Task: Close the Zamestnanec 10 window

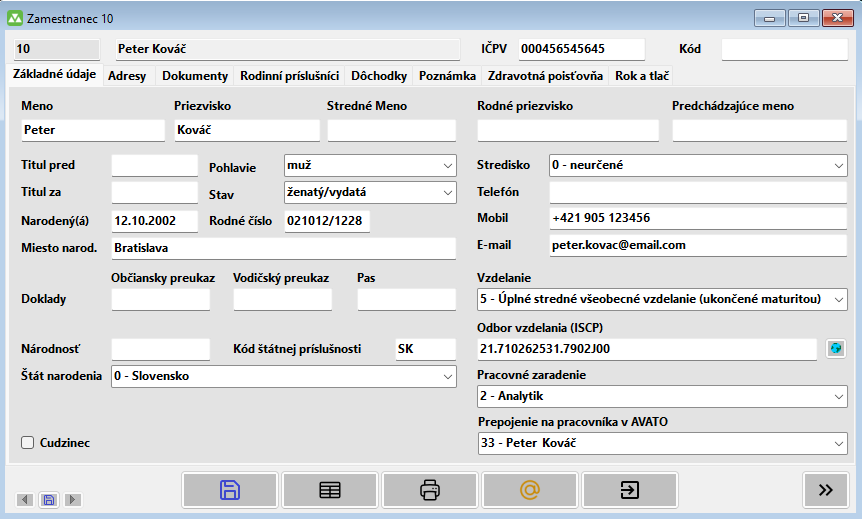Action: point(837,18)
